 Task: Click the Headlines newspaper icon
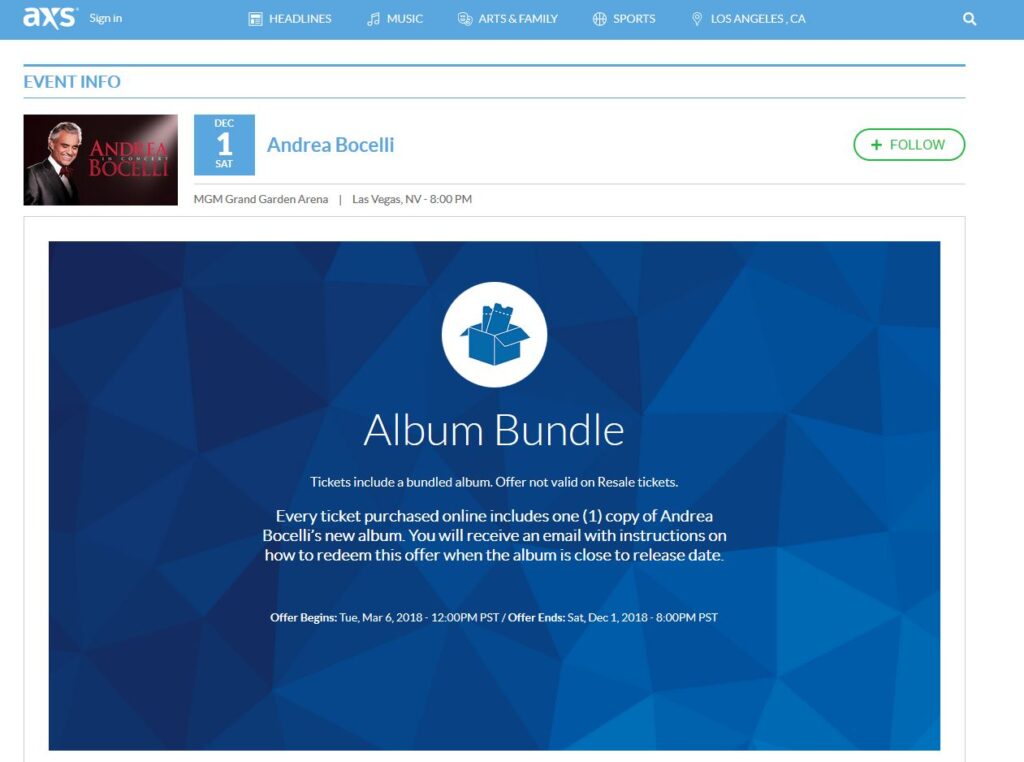[255, 19]
